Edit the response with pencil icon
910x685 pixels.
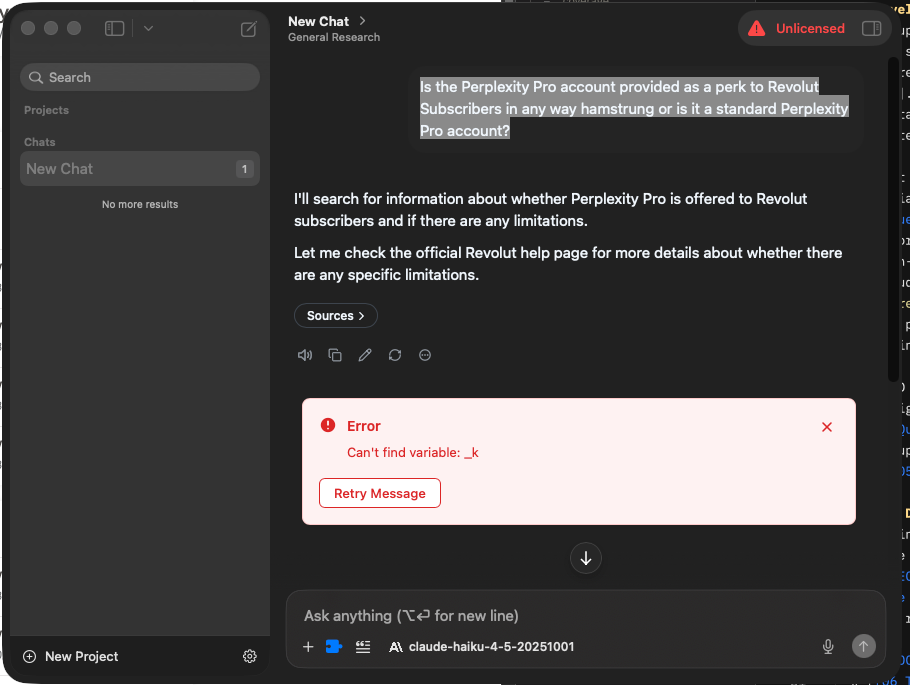tap(365, 355)
